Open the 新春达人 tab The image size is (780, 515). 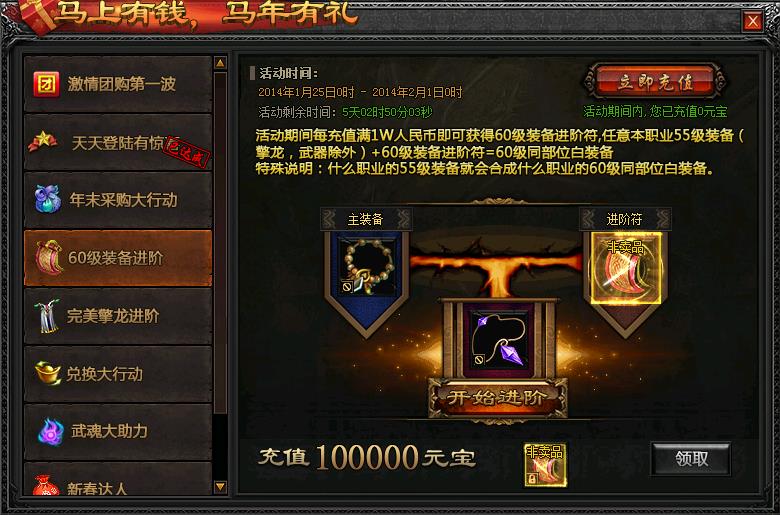tap(118, 480)
